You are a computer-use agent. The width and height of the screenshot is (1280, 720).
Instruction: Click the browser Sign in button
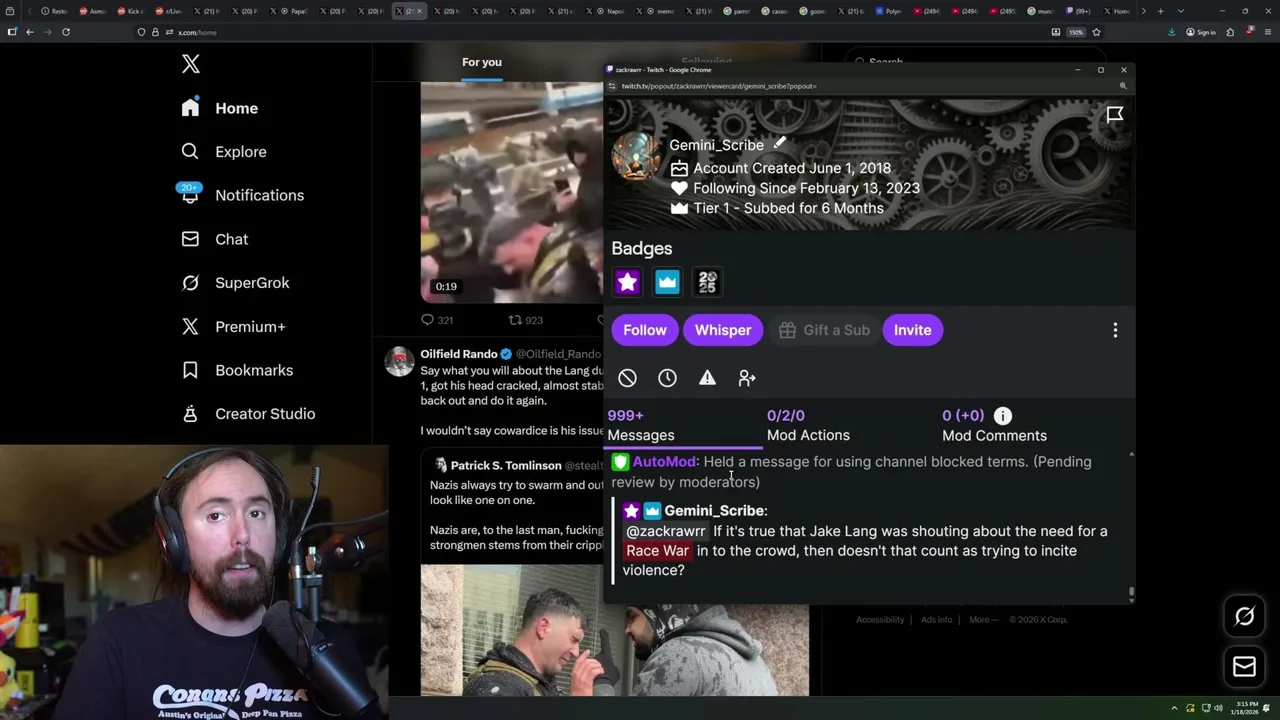tap(1201, 32)
